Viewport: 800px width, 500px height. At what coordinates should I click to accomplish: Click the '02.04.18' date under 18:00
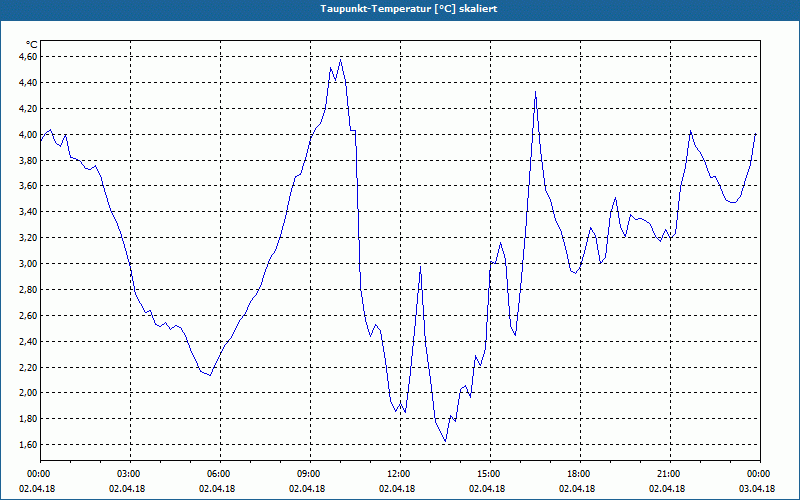577,489
